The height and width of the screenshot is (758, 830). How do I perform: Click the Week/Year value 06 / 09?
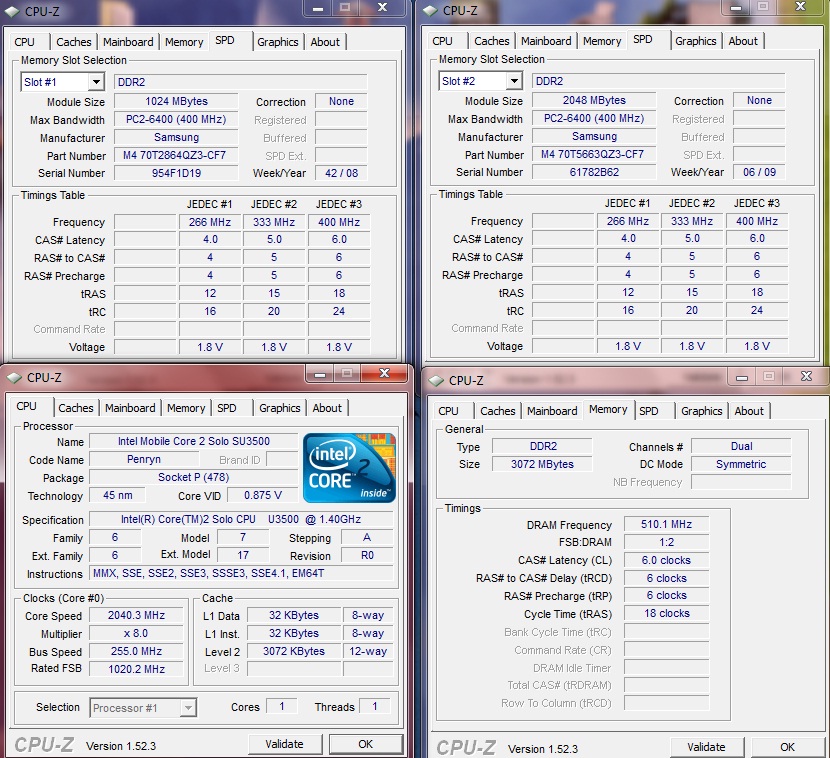tap(759, 172)
